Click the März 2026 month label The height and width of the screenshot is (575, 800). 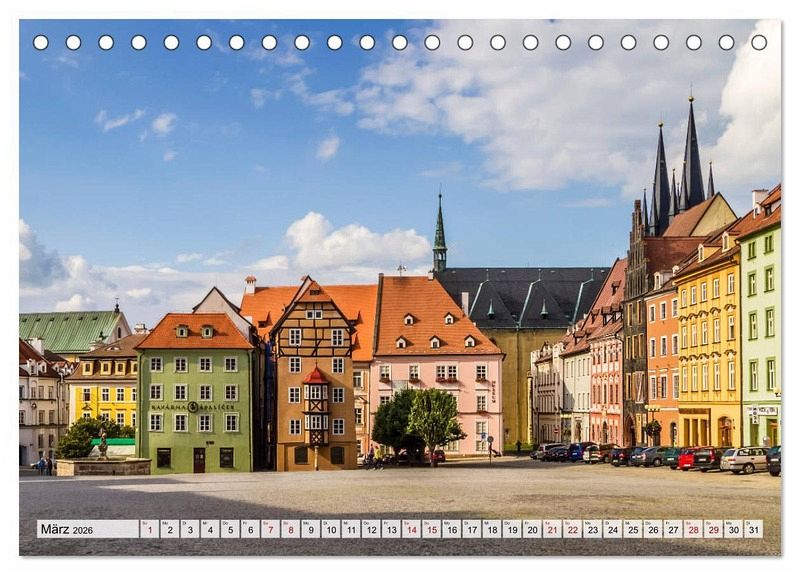66,529
